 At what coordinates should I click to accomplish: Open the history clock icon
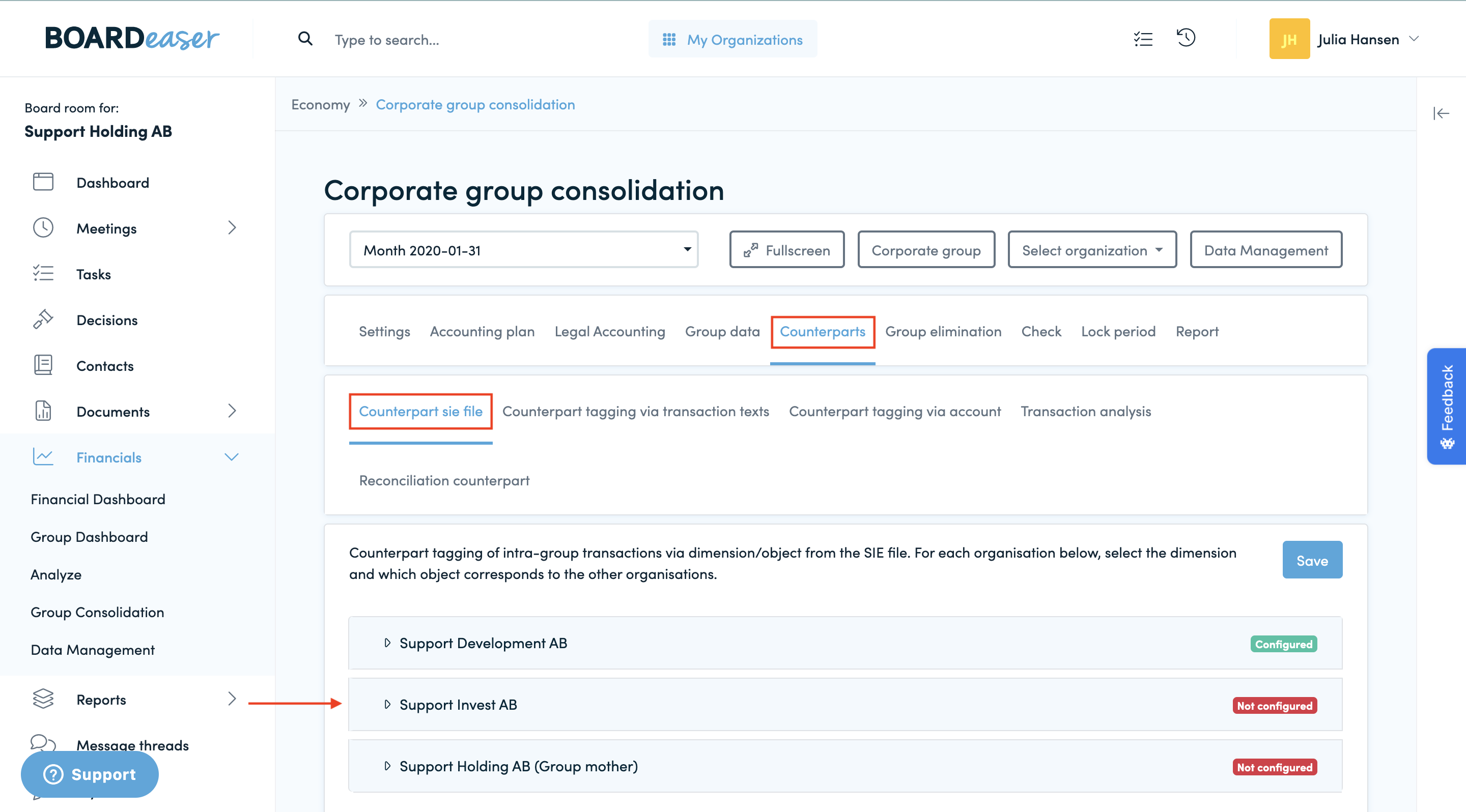coord(1186,38)
